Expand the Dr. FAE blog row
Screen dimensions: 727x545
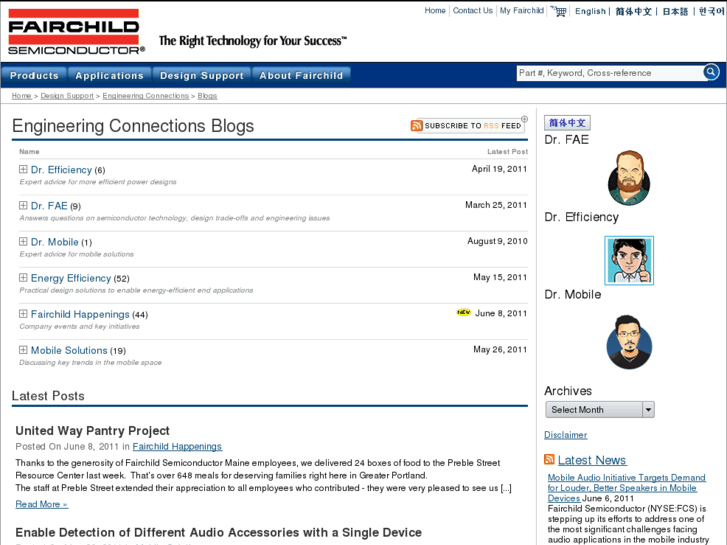[23, 205]
